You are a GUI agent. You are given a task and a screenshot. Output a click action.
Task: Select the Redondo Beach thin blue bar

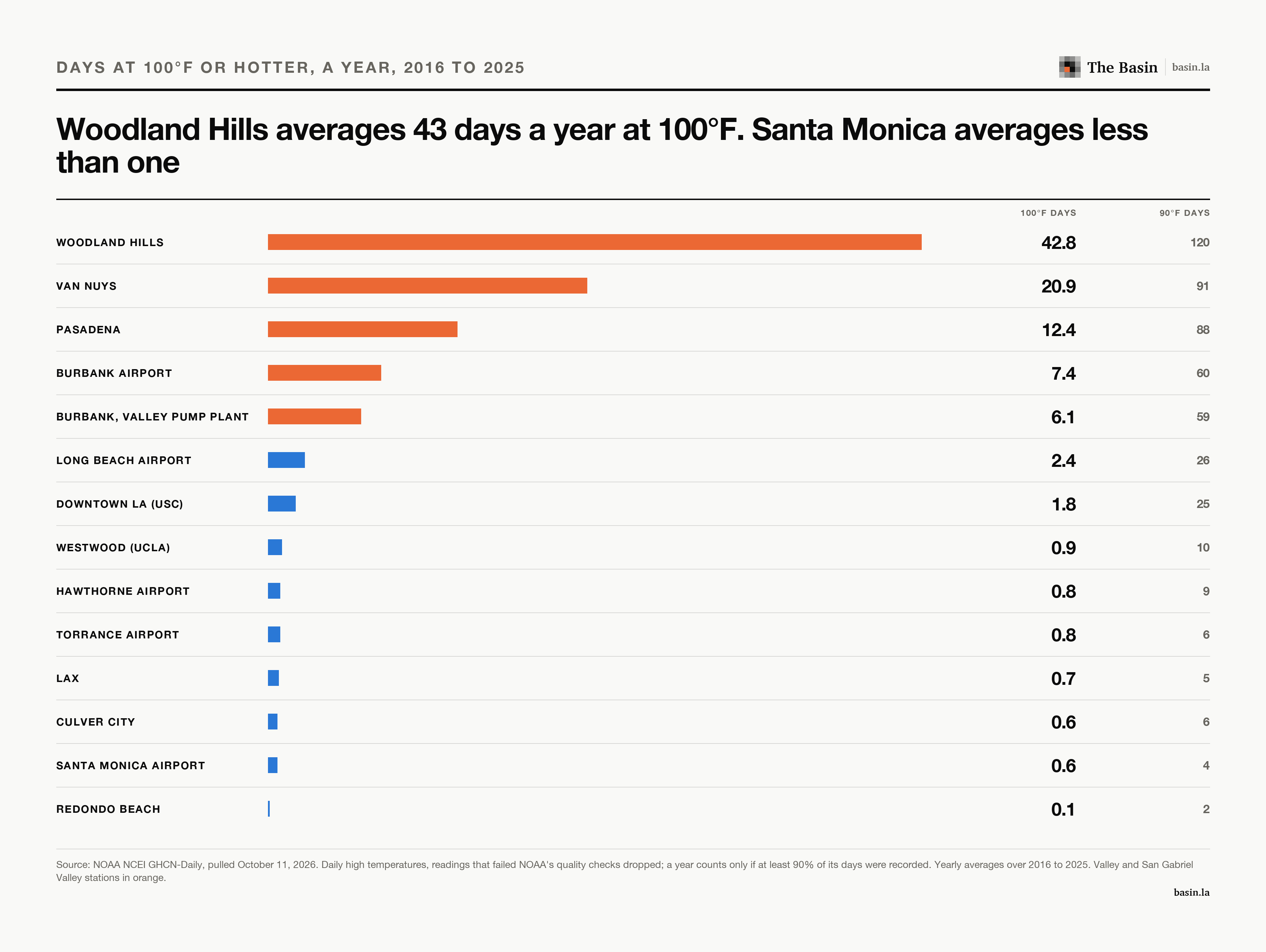[x=269, y=809]
